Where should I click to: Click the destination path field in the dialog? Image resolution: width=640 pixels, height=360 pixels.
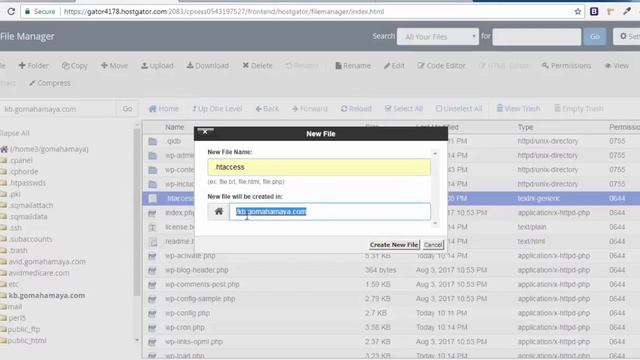[x=330, y=211]
